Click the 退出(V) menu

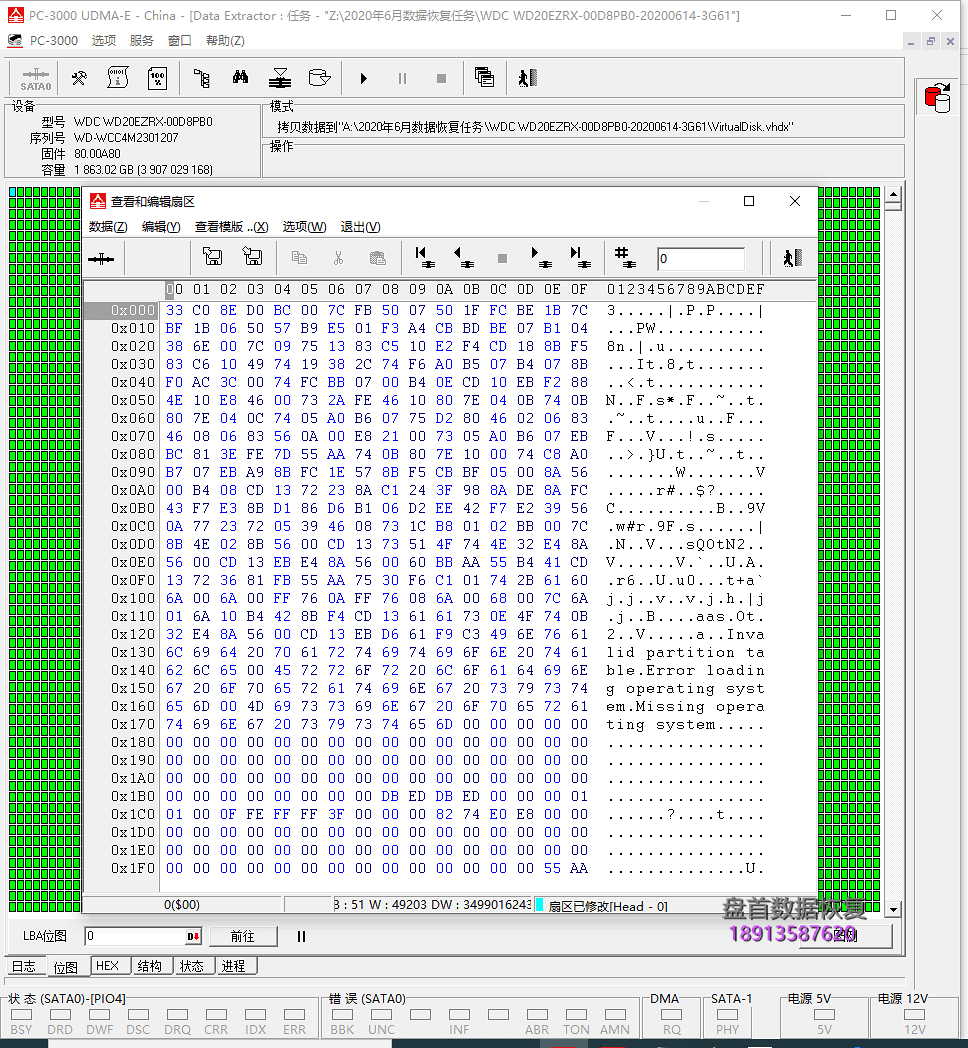(360, 227)
